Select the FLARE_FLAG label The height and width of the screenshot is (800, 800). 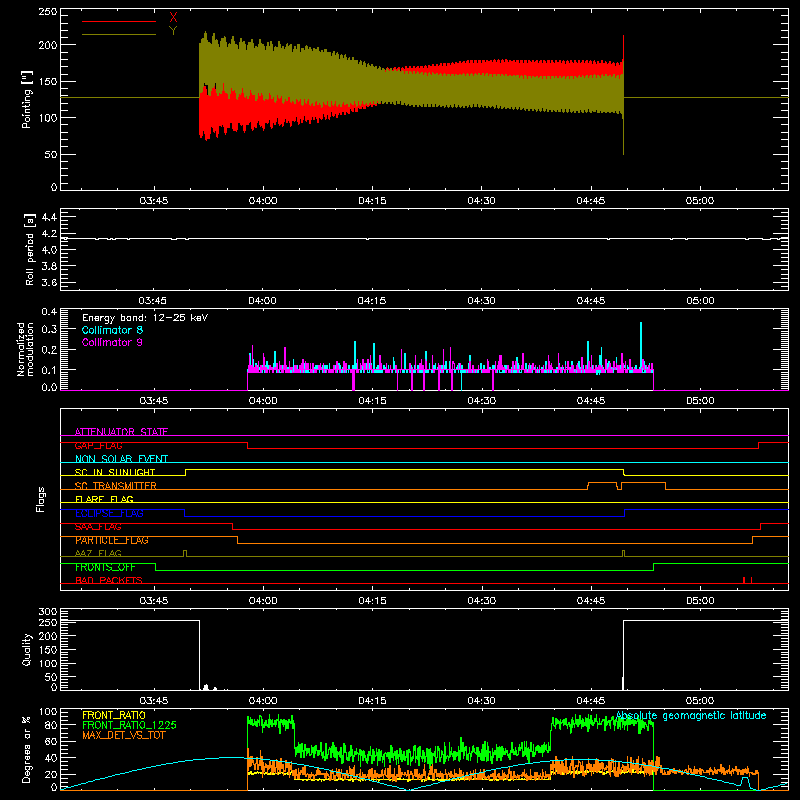(x=104, y=499)
